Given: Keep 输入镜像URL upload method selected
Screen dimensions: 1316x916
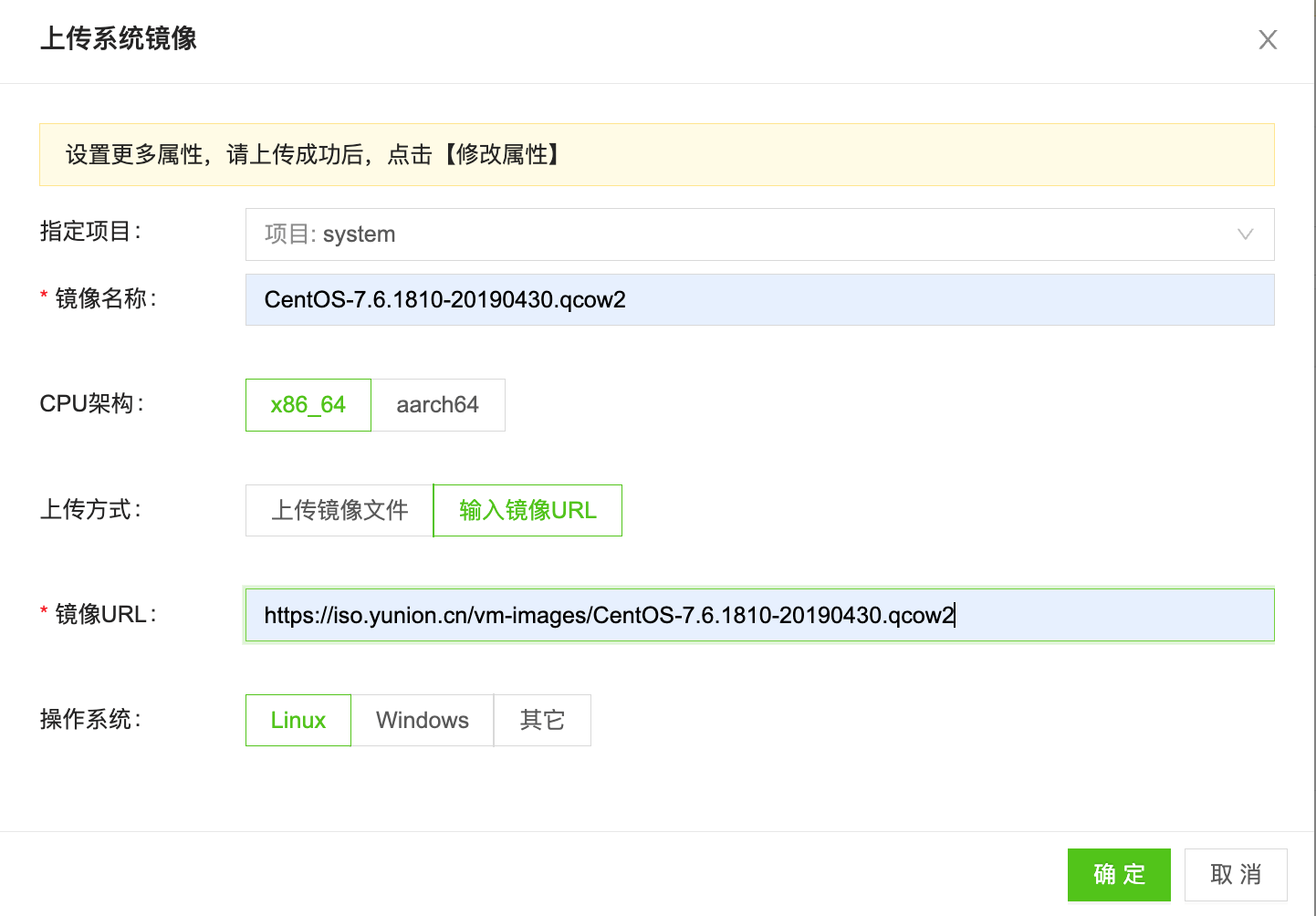Looking at the screenshot, I should click(x=527, y=510).
